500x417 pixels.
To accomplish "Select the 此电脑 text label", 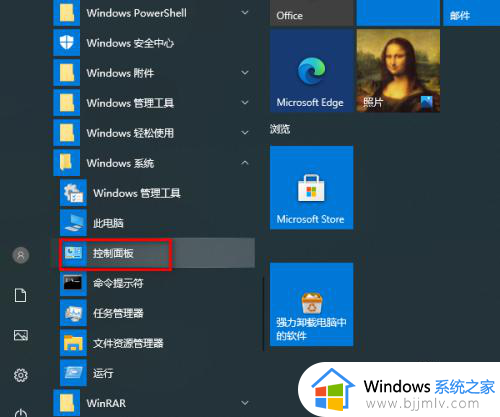I will point(108,223).
